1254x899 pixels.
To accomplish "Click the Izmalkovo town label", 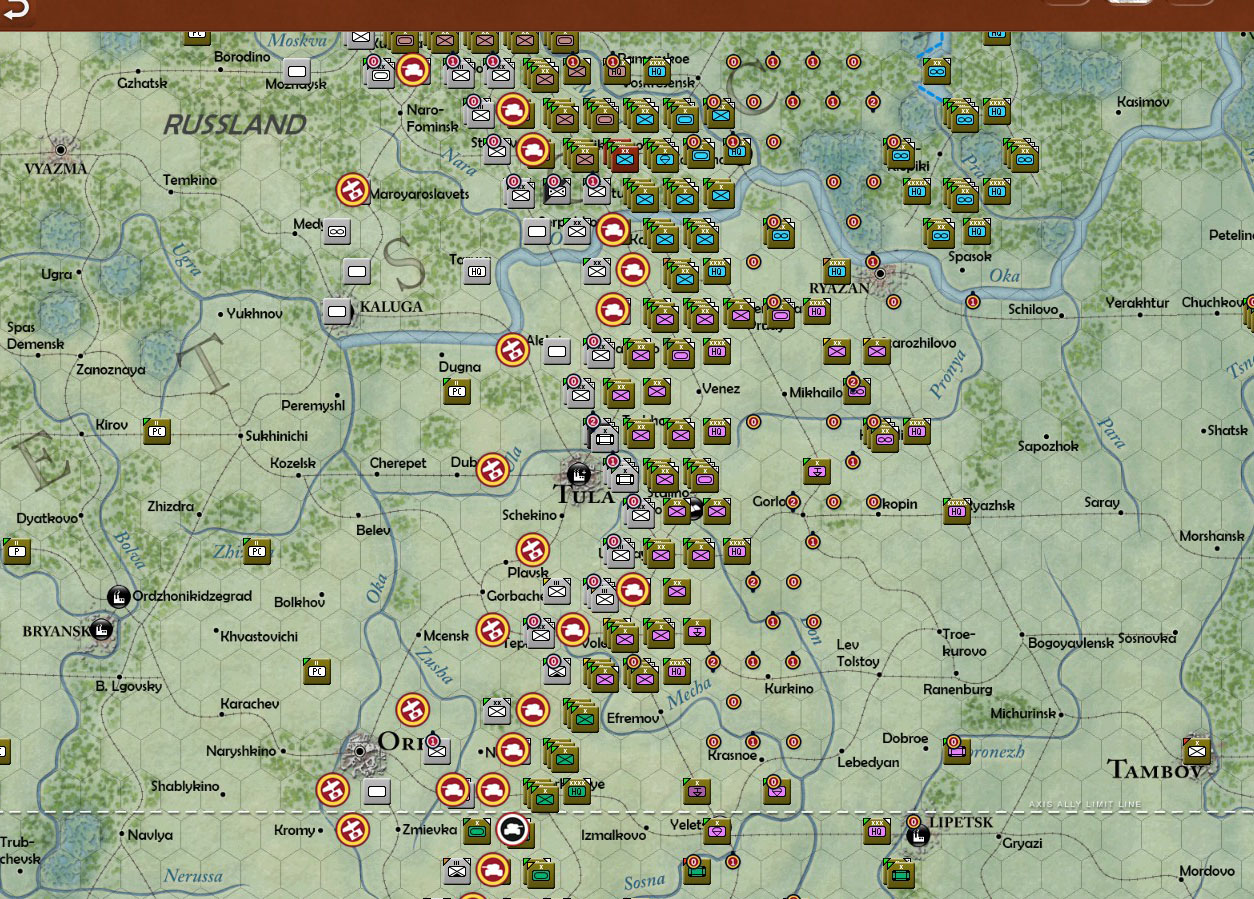I will point(615,834).
